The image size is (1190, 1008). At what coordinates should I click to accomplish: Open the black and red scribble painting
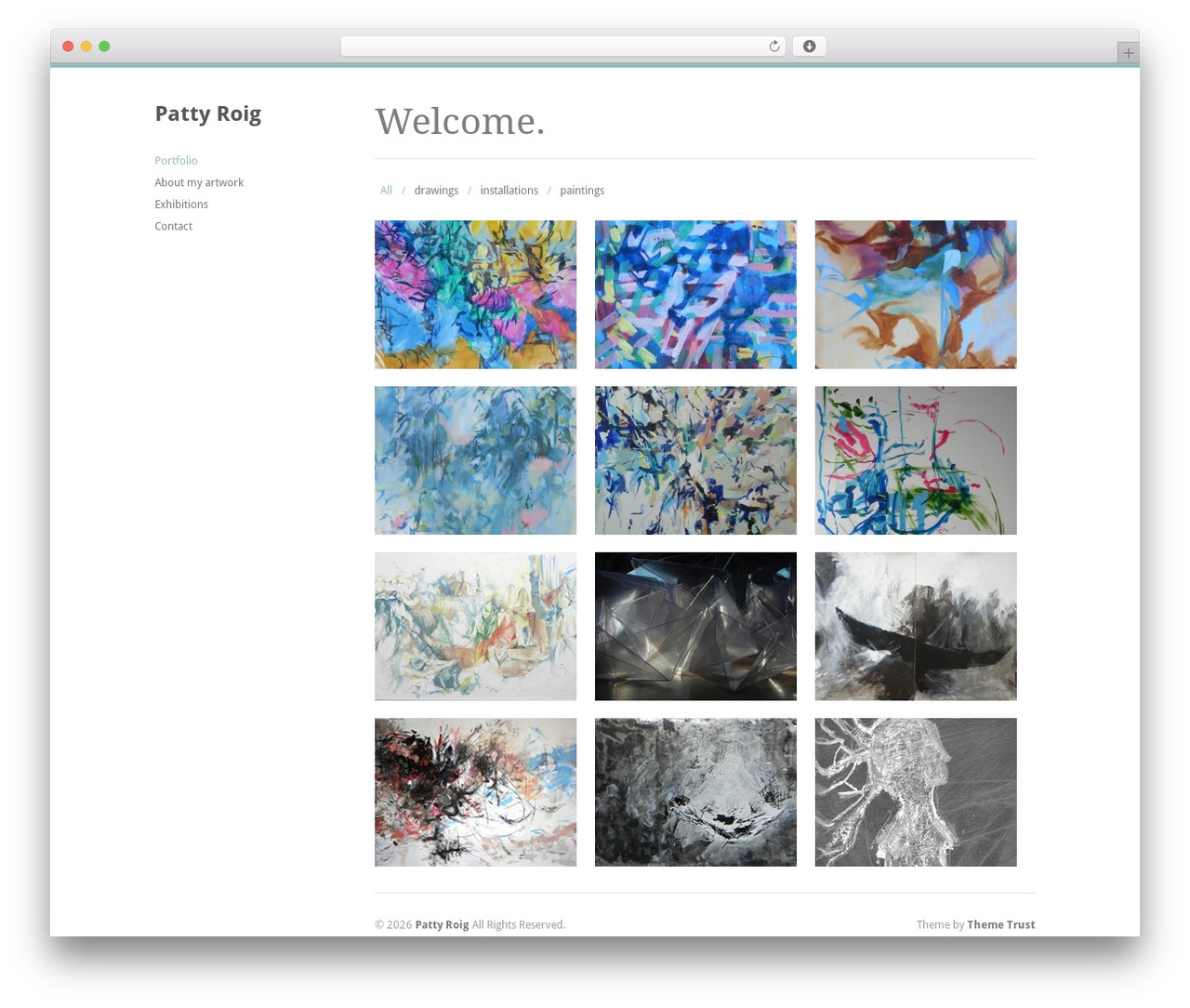click(475, 792)
